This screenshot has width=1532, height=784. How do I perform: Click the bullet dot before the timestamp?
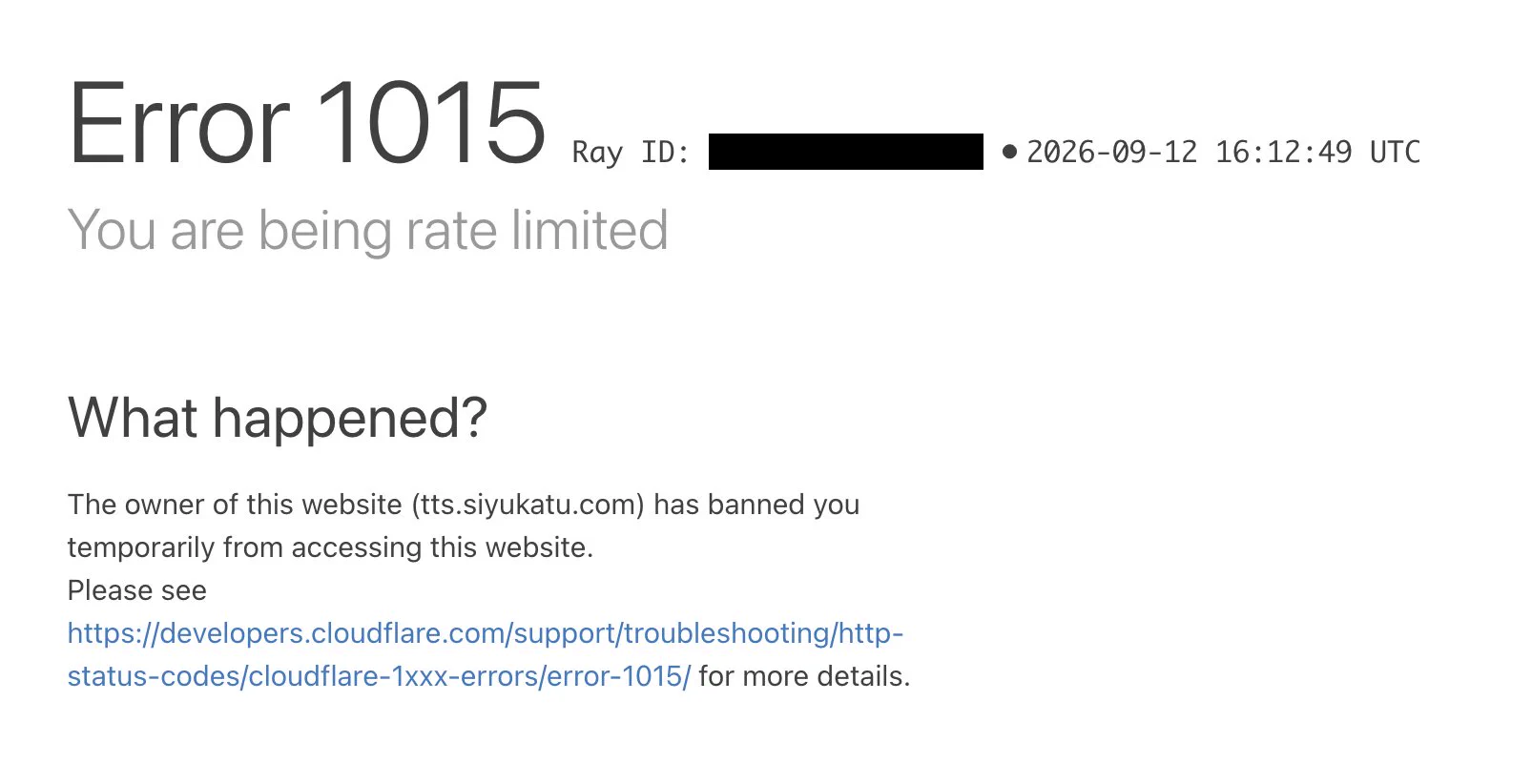click(1010, 152)
